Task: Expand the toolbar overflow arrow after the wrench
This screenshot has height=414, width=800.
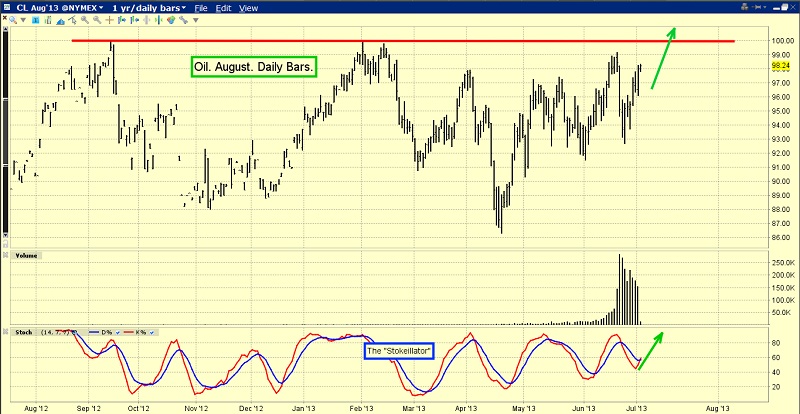Action: [195, 20]
